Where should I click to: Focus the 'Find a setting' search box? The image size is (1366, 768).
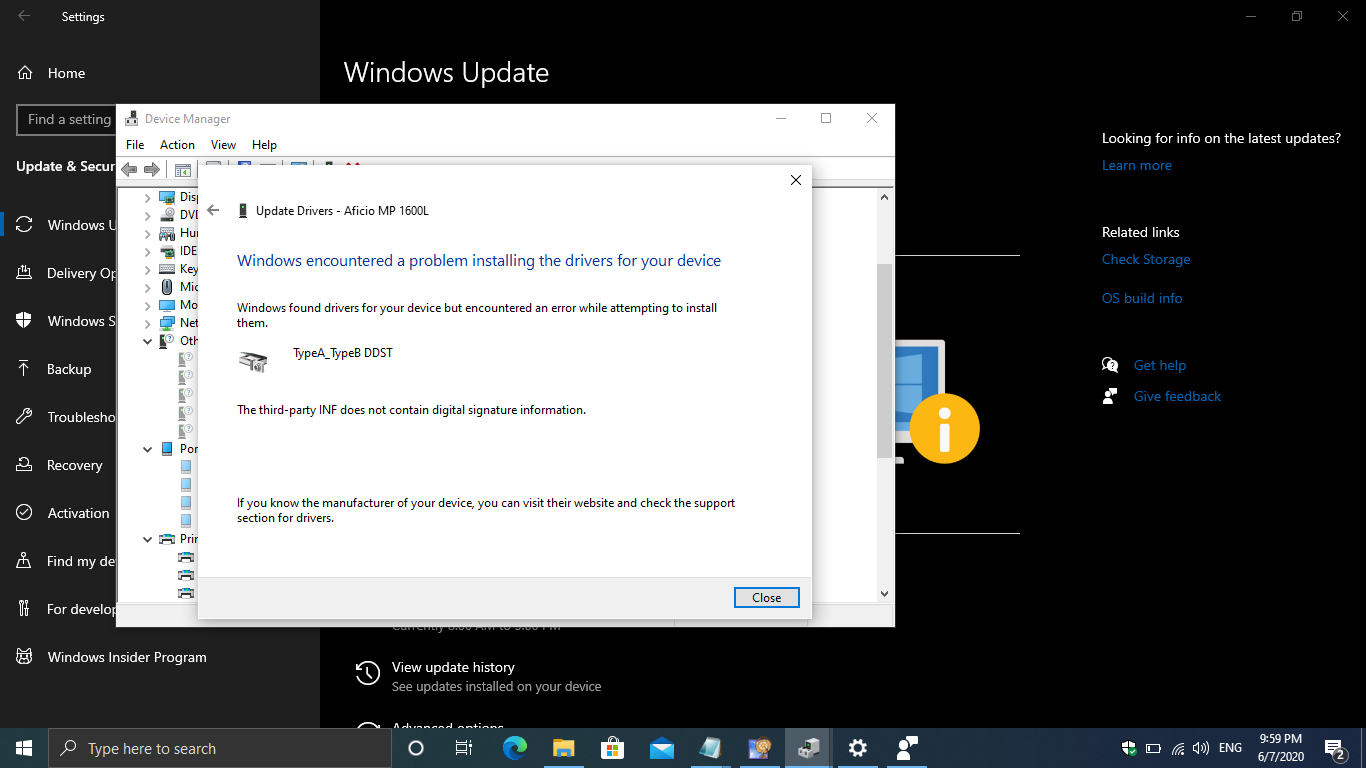[x=67, y=120]
